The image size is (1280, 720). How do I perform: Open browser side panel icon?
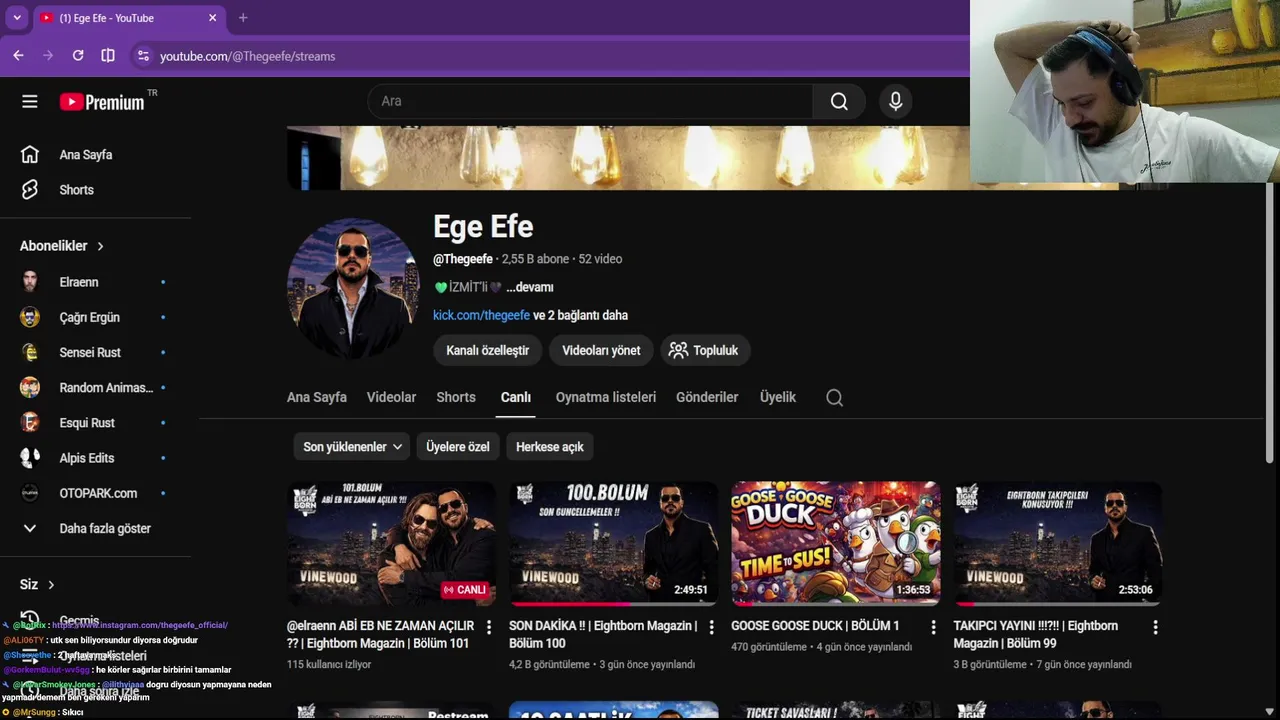click(x=108, y=56)
